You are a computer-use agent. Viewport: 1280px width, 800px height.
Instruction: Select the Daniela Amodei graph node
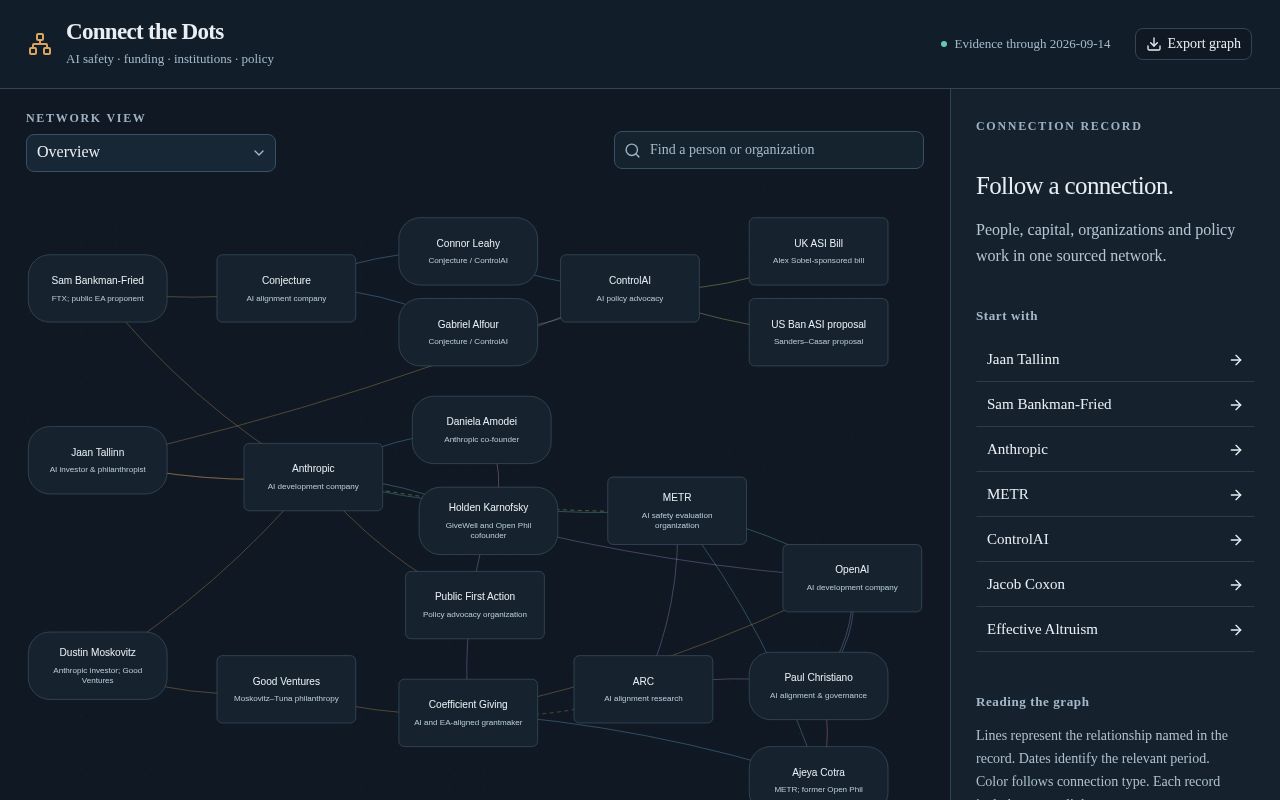482,430
